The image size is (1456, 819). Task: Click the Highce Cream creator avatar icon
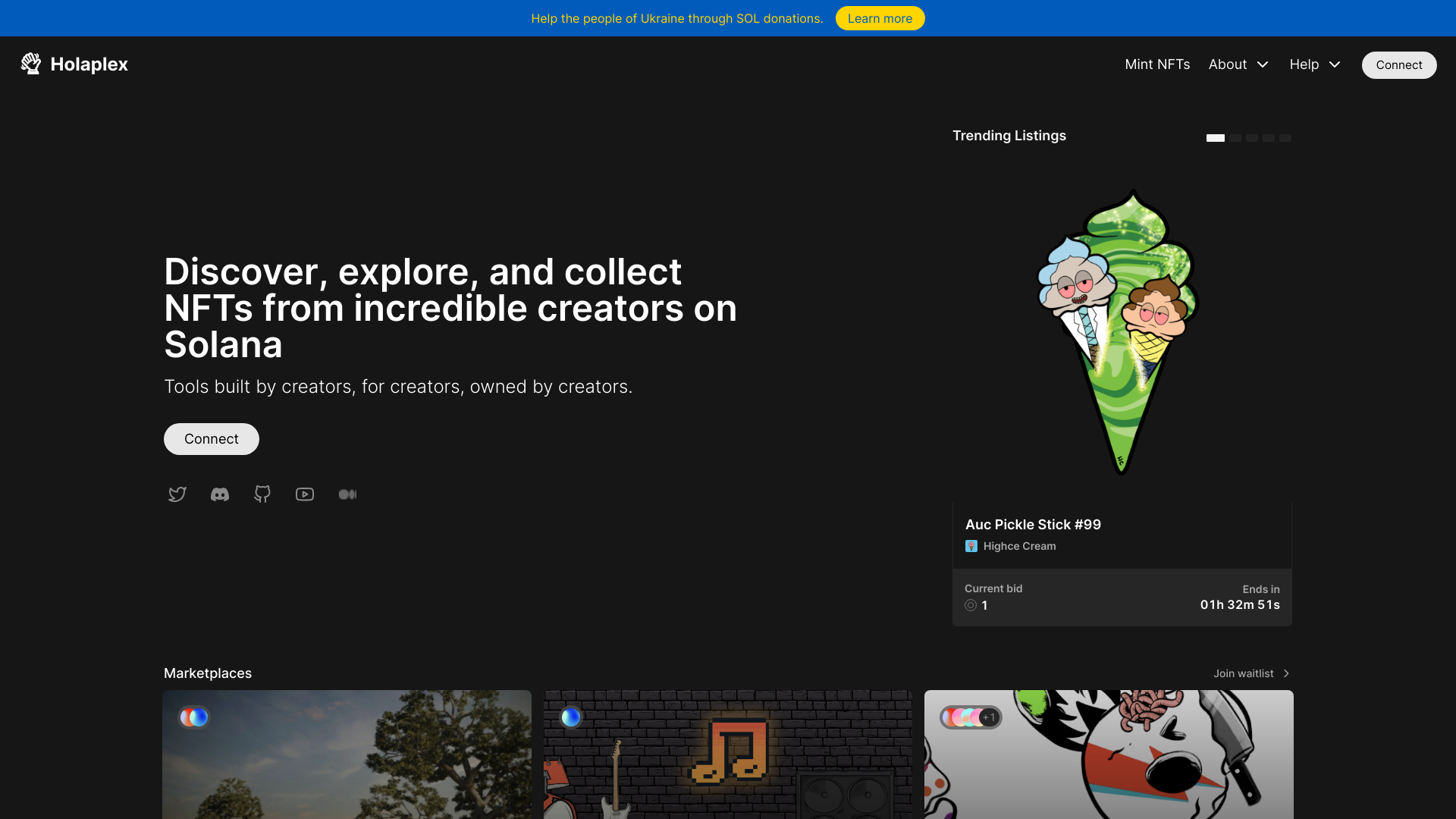[x=971, y=546]
